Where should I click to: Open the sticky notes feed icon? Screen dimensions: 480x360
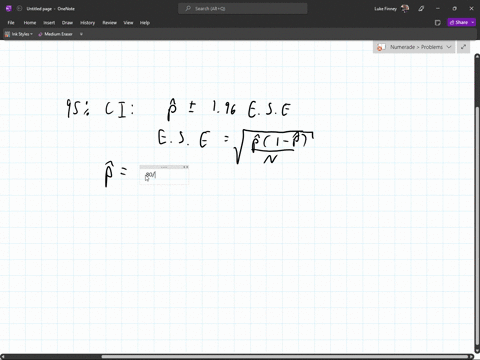pyautogui.click(x=438, y=23)
